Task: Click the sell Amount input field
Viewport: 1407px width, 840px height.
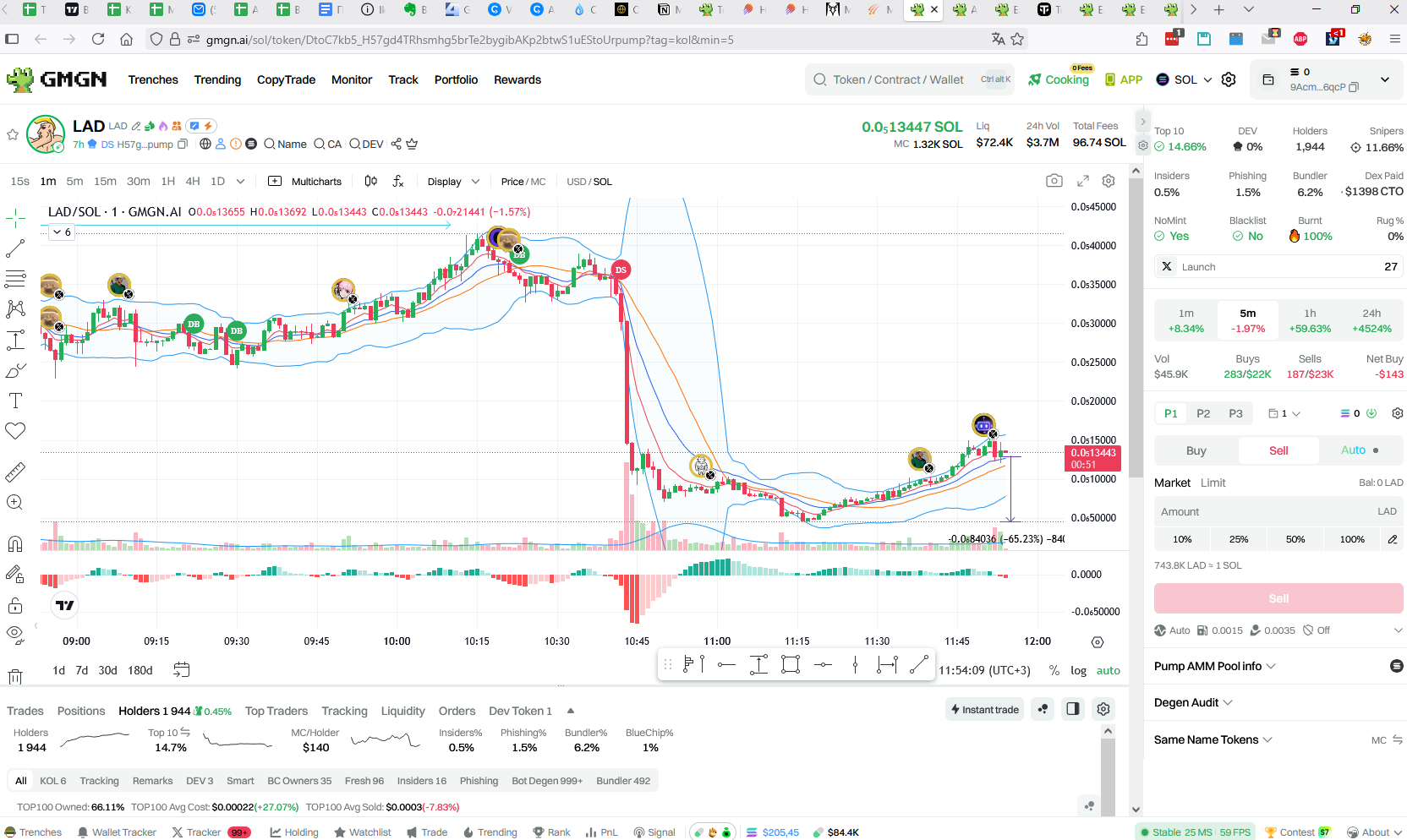Action: pos(1278,511)
